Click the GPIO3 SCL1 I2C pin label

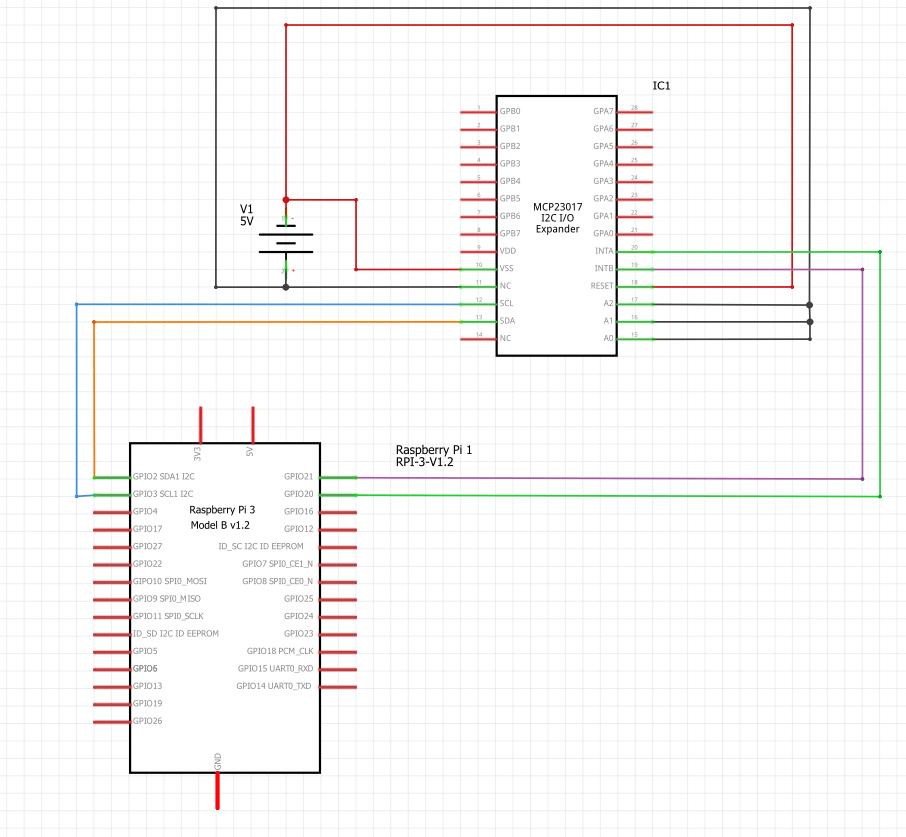(x=163, y=494)
